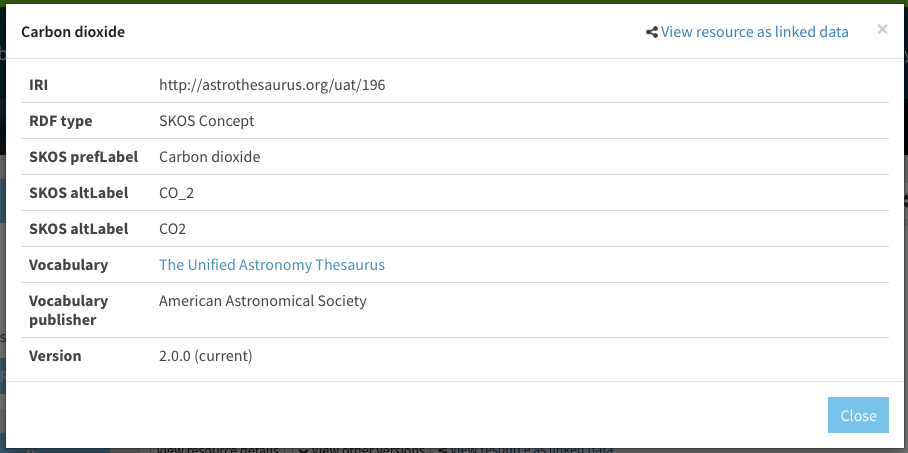
Task: Click the CO2 altLabel value
Action: tap(173, 229)
